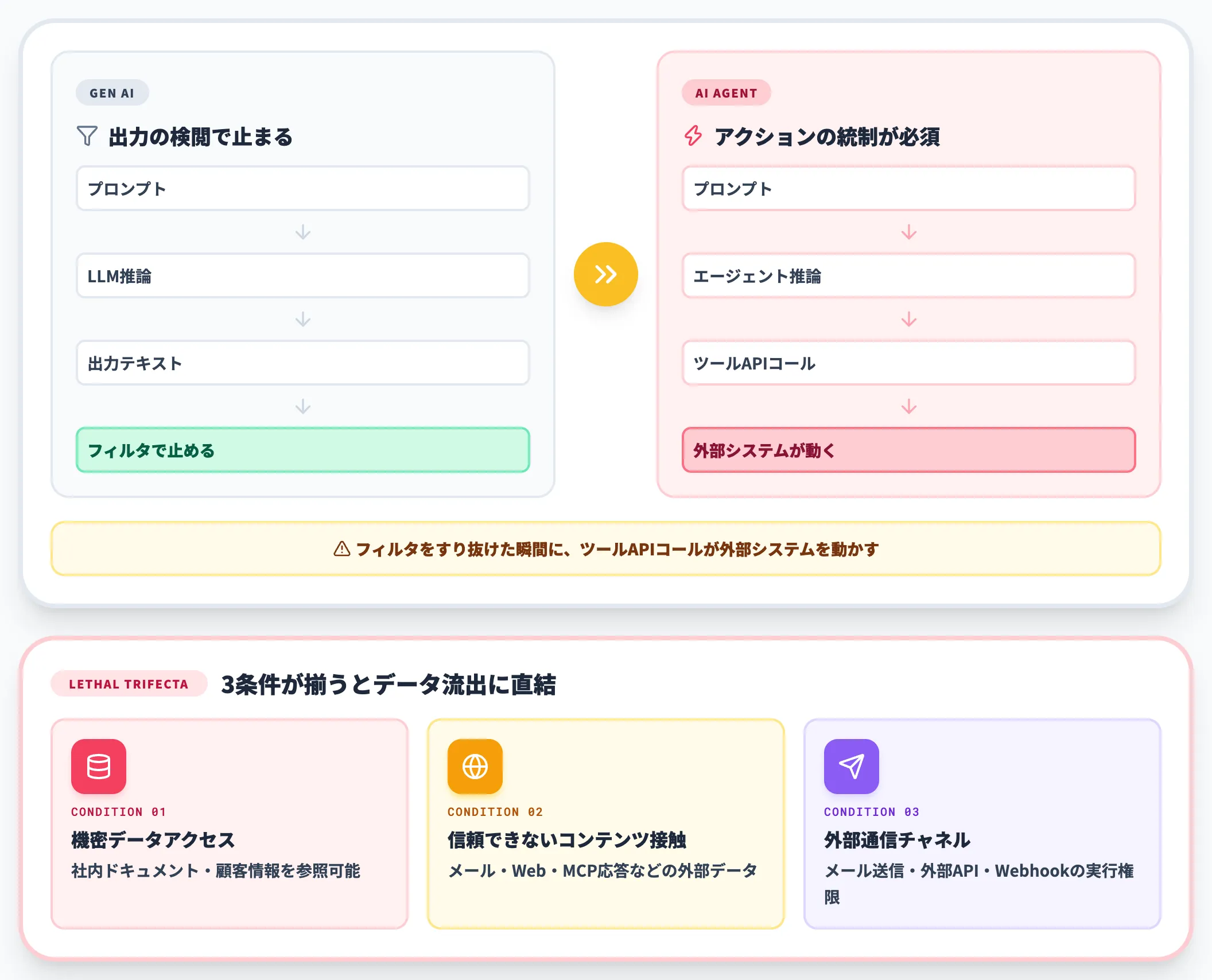Click the heading アクションの統制が必須
Screen dimensions: 1212x980
[x=827, y=137]
